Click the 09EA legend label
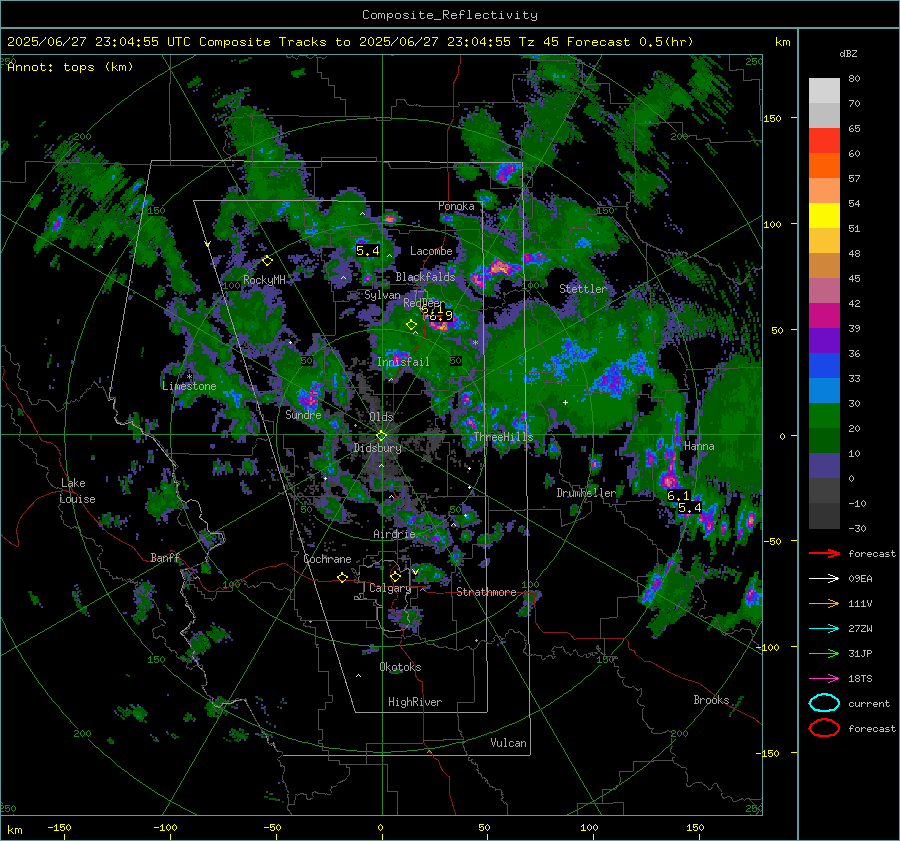Screen dimensions: 900x841 point(860,578)
